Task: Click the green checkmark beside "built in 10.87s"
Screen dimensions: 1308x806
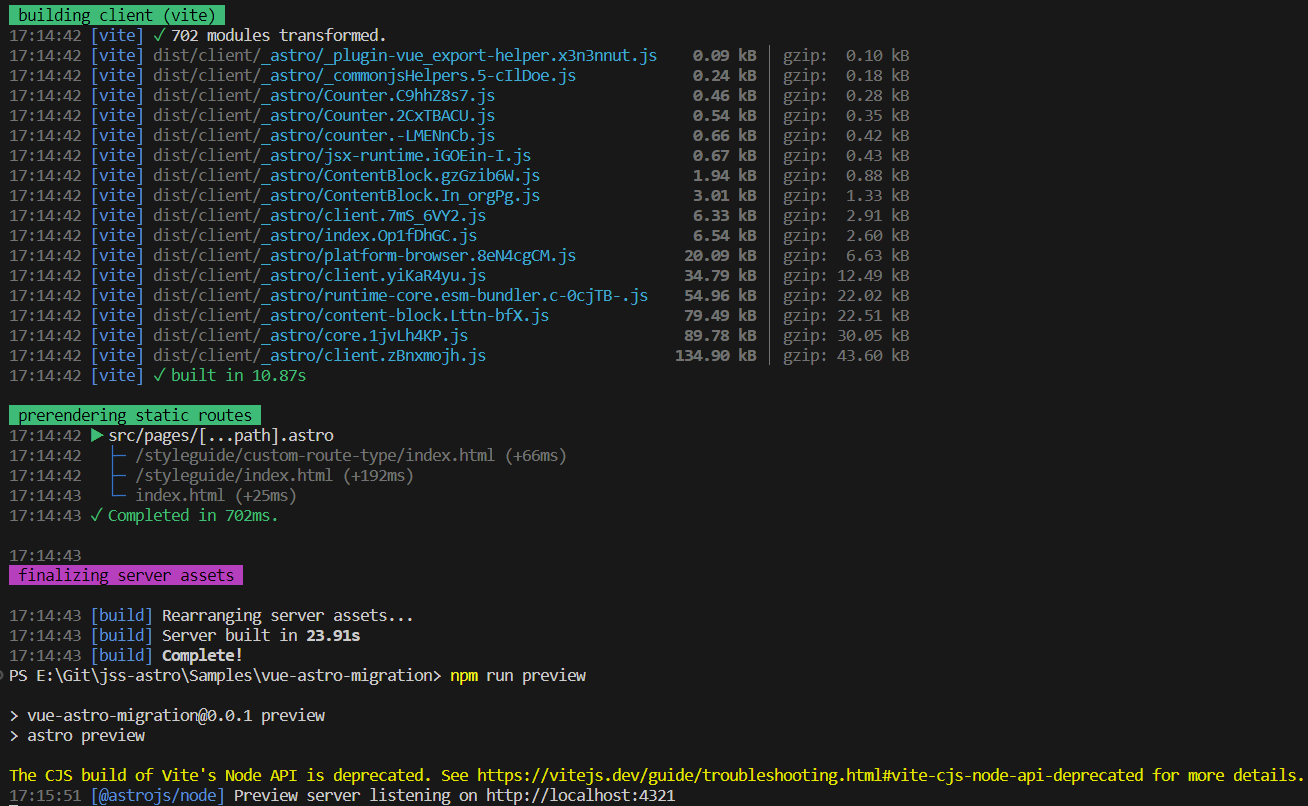Action: 159,376
